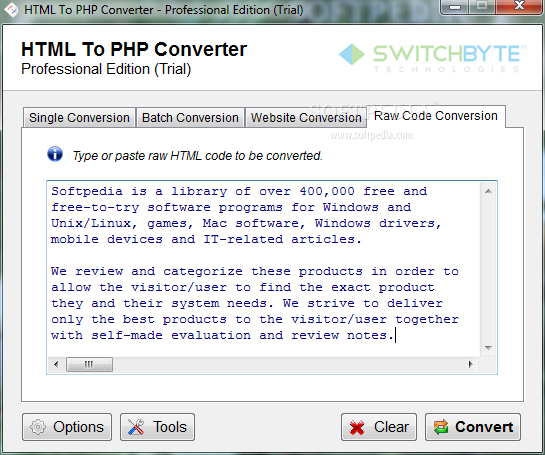Screen dimensions: 545x455
Task: Click the horizontal scrollbar thumb
Action: pyautogui.click(x=89, y=364)
